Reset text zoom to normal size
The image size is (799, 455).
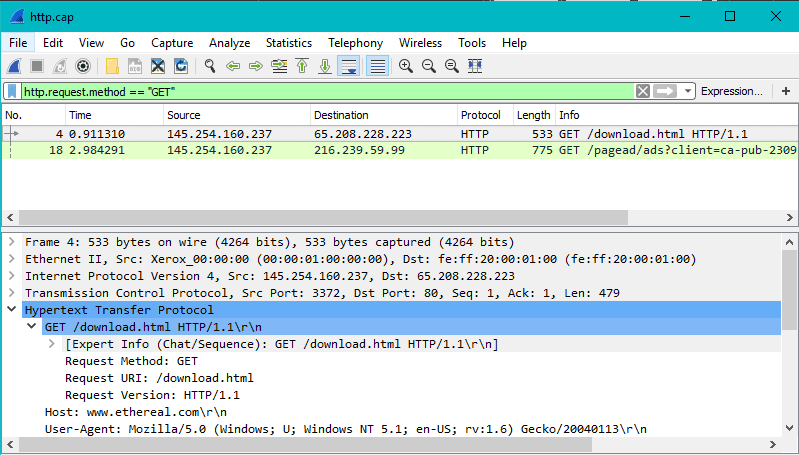[451, 66]
